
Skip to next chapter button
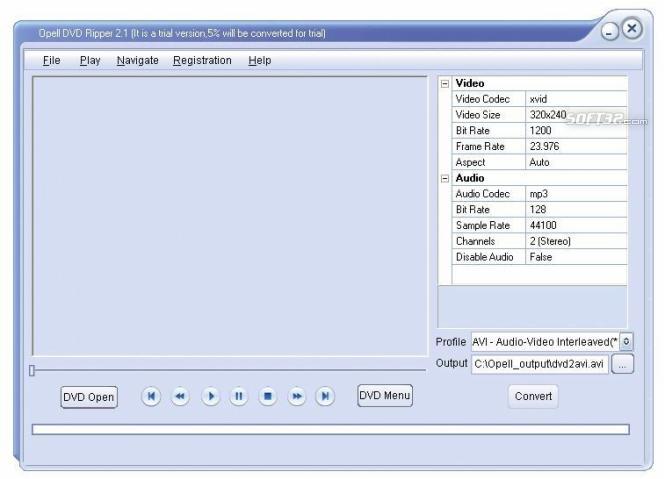(x=325, y=396)
